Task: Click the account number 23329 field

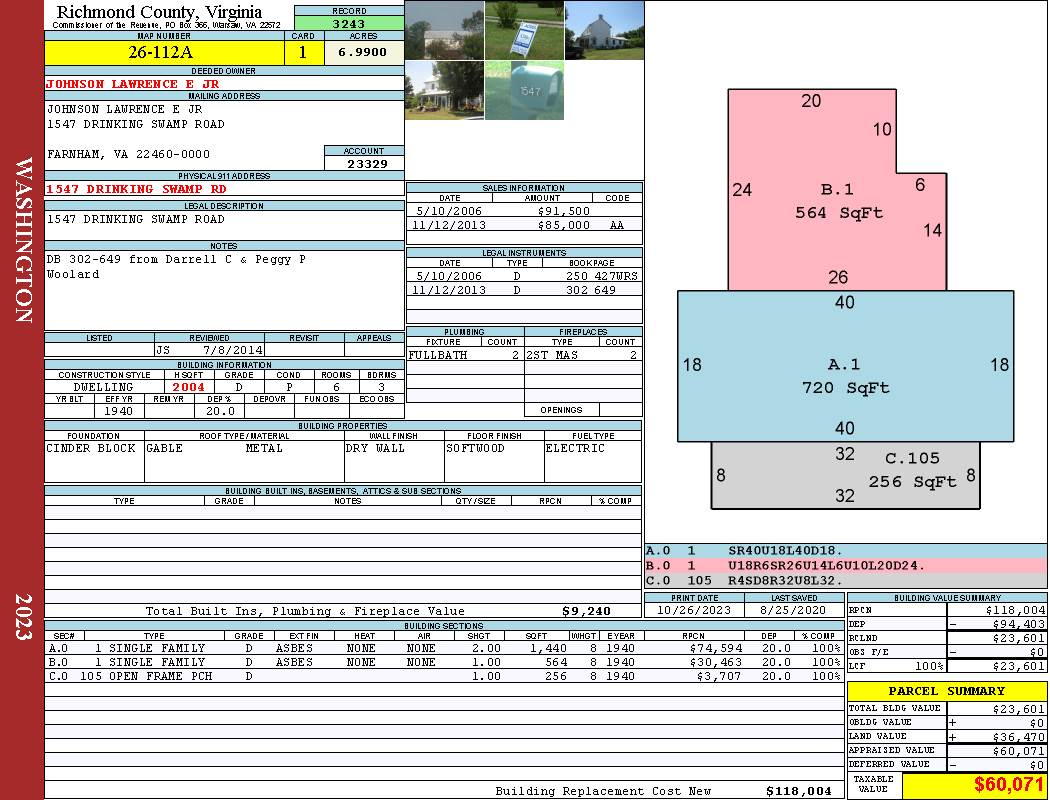Action: 364,163
